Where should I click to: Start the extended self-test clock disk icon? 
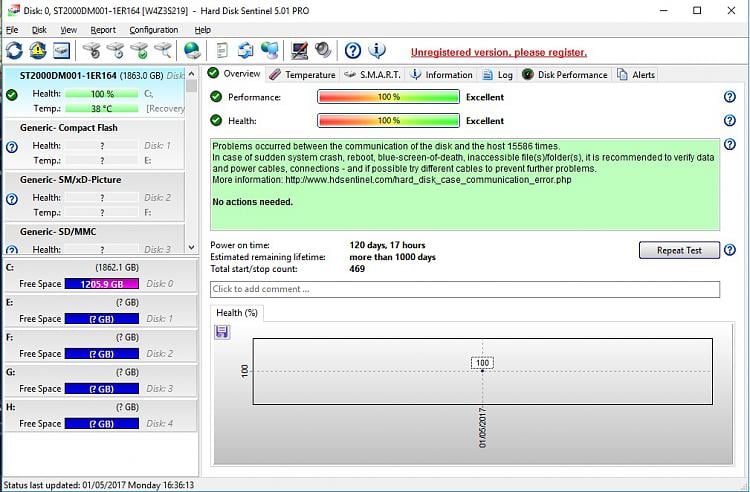click(115, 50)
